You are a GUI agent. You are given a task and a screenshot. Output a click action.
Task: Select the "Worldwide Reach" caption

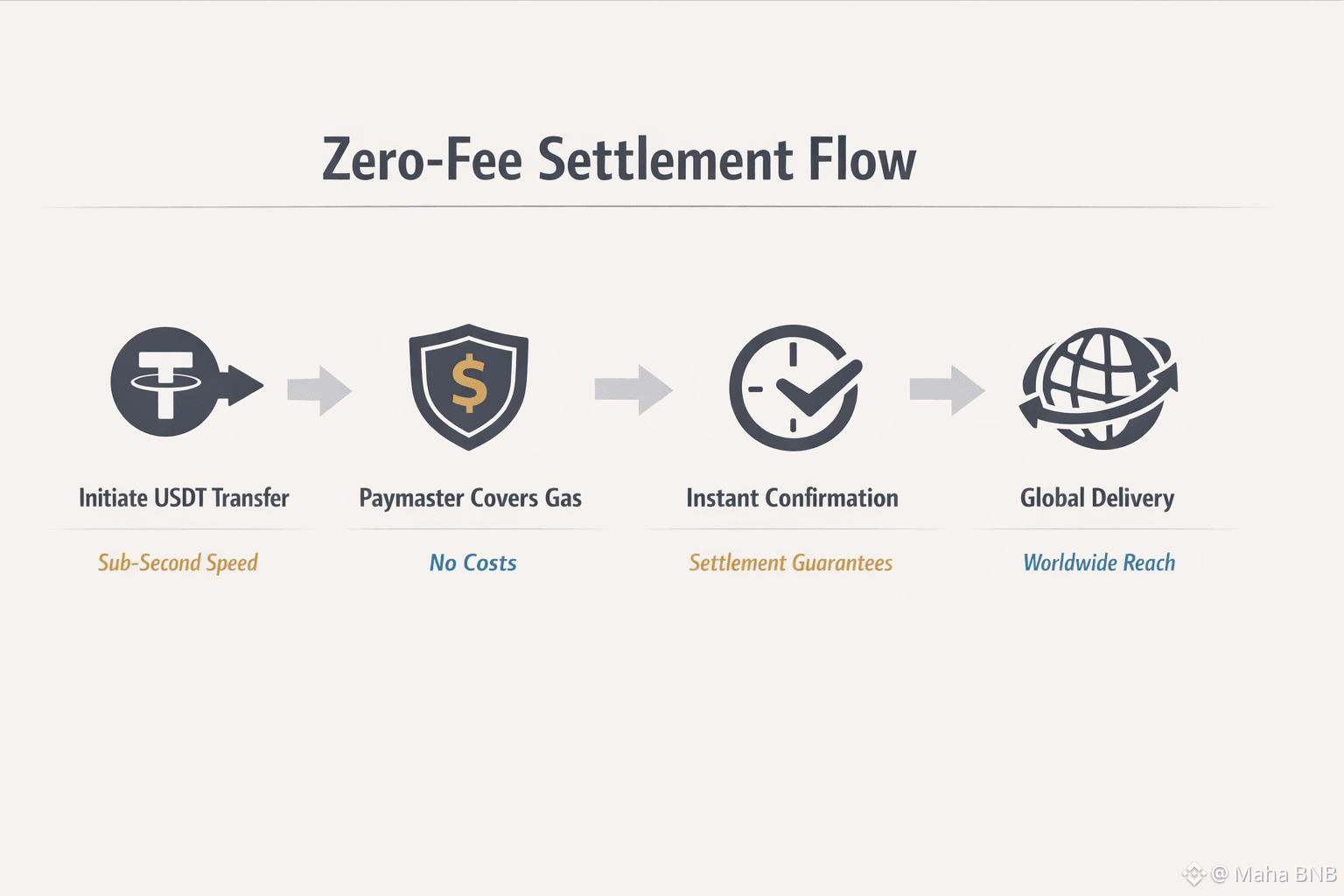click(1099, 563)
